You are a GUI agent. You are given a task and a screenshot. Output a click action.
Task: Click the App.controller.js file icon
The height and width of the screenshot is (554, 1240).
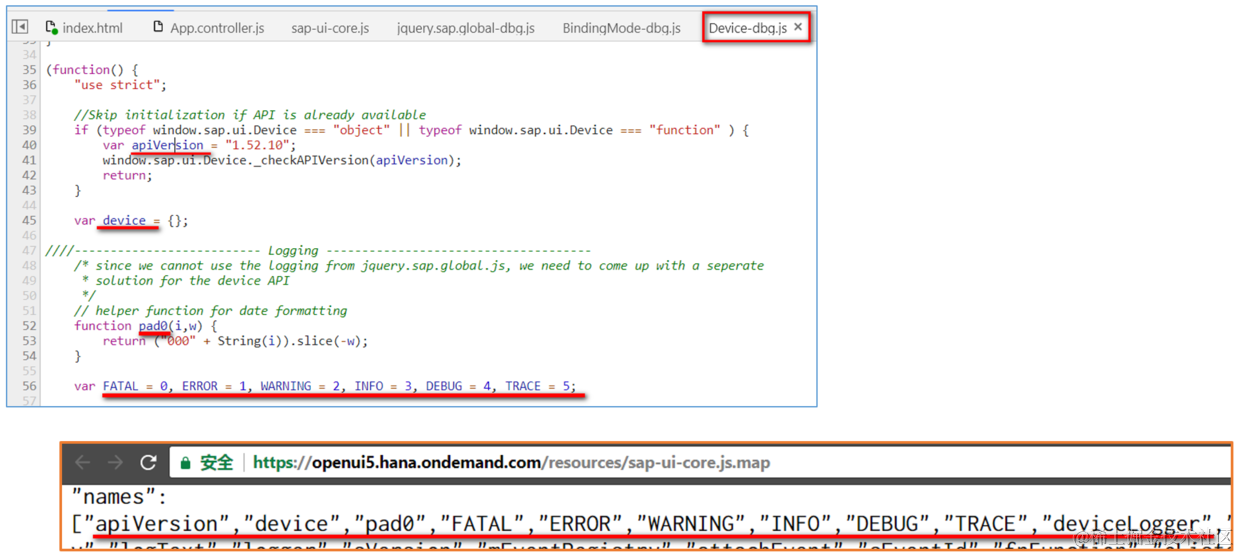pyautogui.click(x=158, y=27)
